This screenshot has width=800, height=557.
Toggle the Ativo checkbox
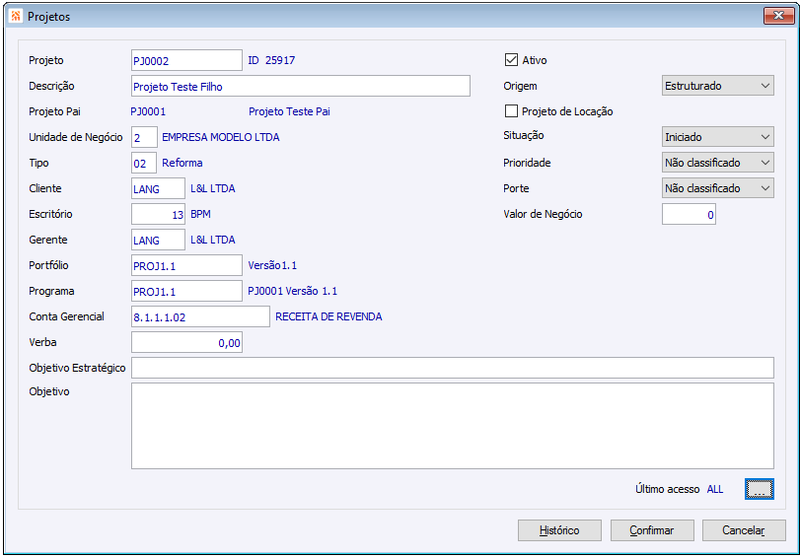tap(511, 60)
